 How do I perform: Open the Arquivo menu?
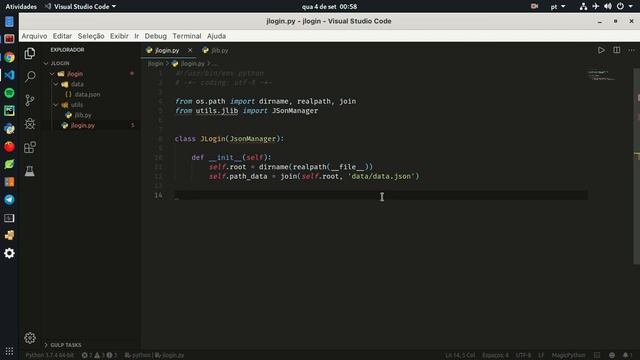tap(34, 36)
